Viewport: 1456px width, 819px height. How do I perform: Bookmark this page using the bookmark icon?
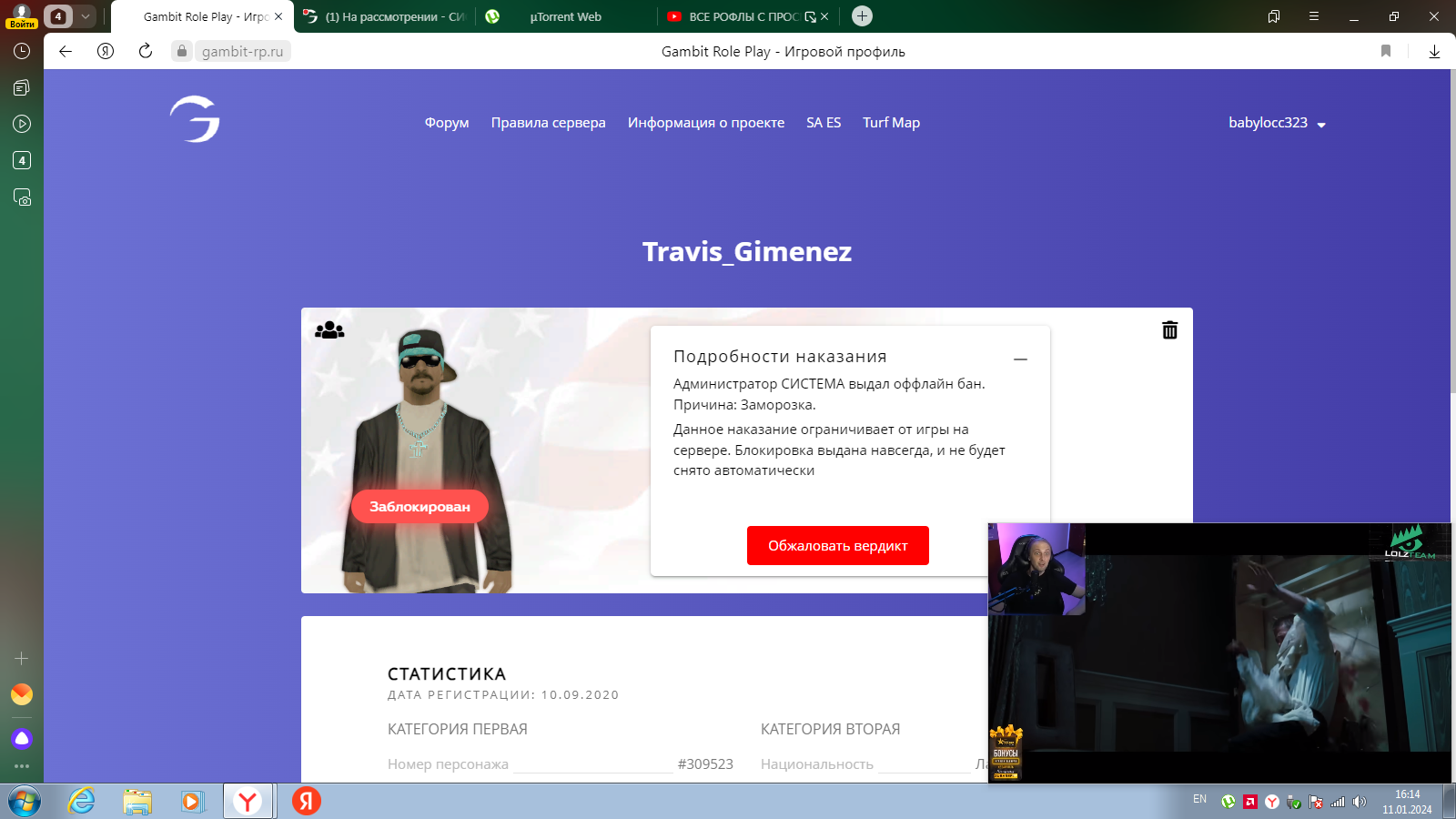coord(1386,51)
